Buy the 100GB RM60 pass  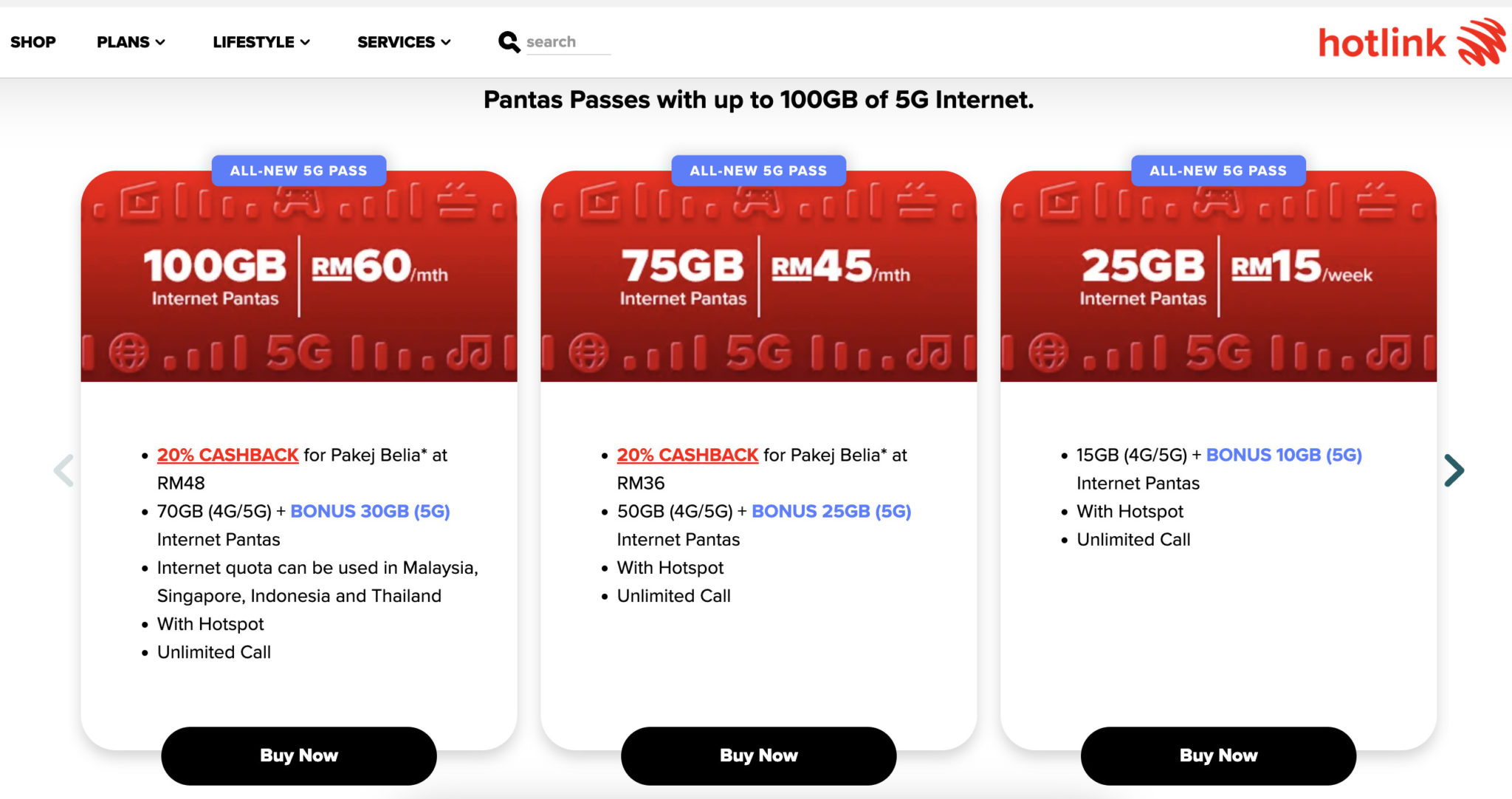(x=298, y=755)
